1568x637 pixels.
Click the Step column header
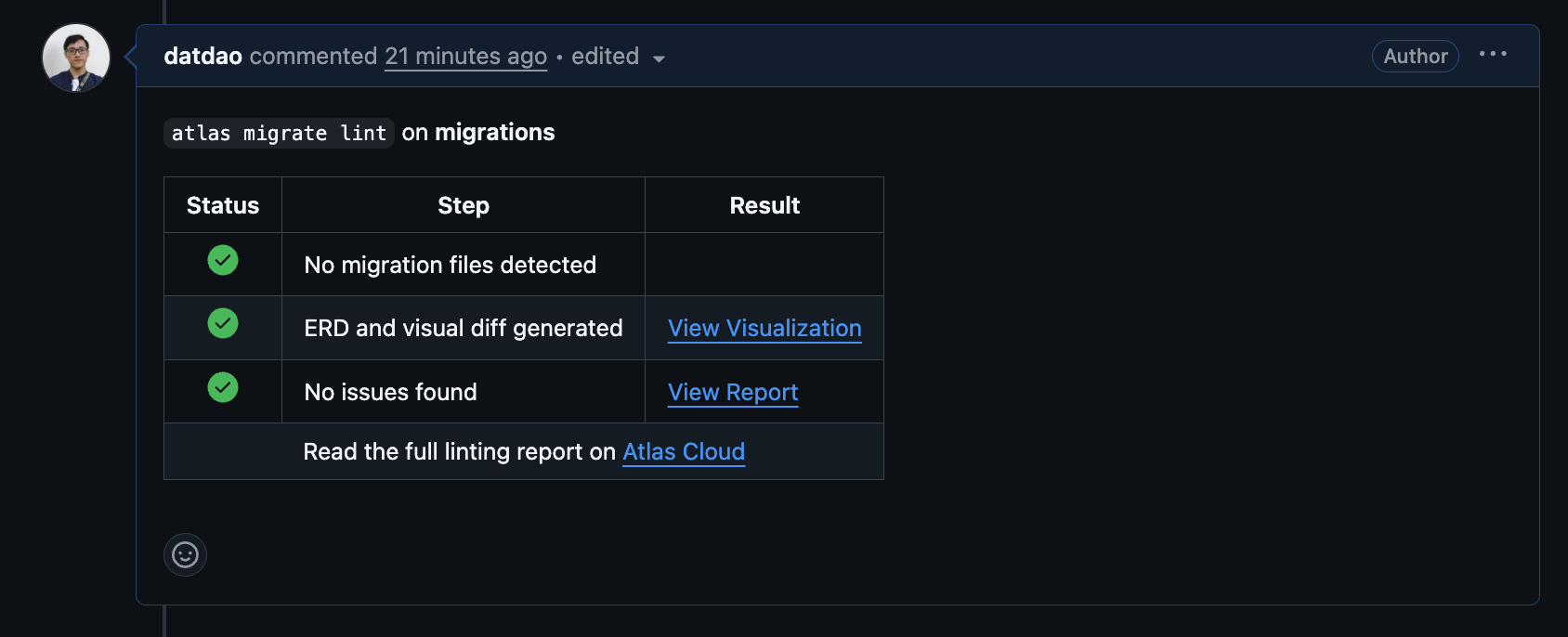[x=463, y=204]
